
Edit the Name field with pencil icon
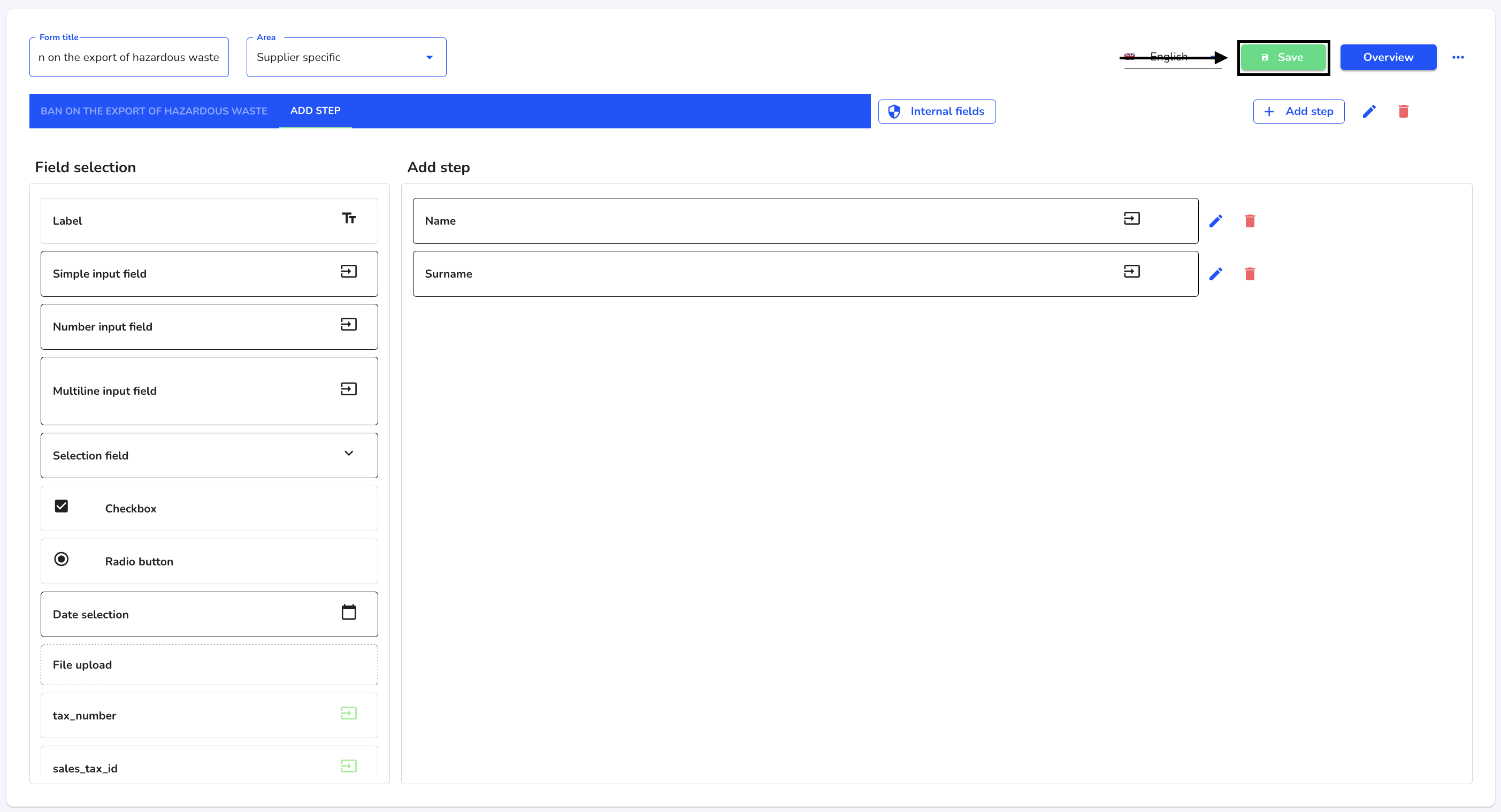(x=1215, y=221)
